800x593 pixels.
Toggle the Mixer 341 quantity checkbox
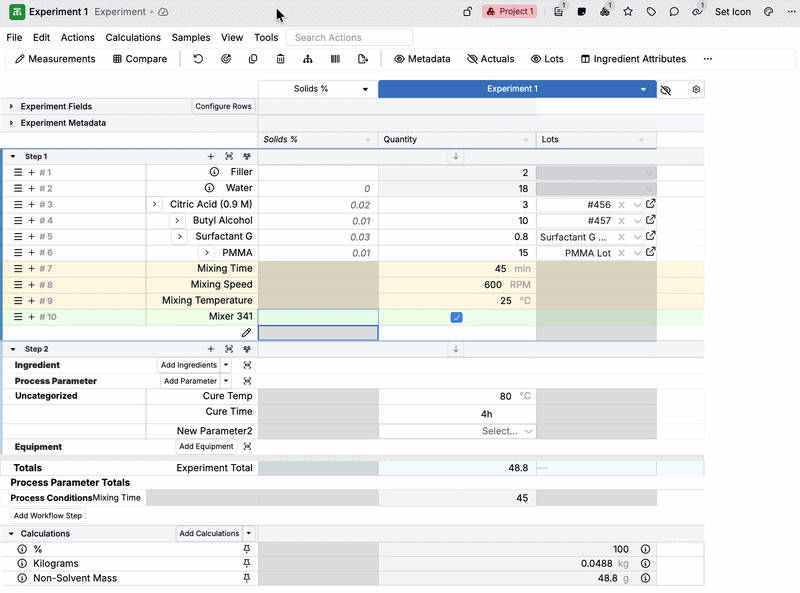click(457, 317)
